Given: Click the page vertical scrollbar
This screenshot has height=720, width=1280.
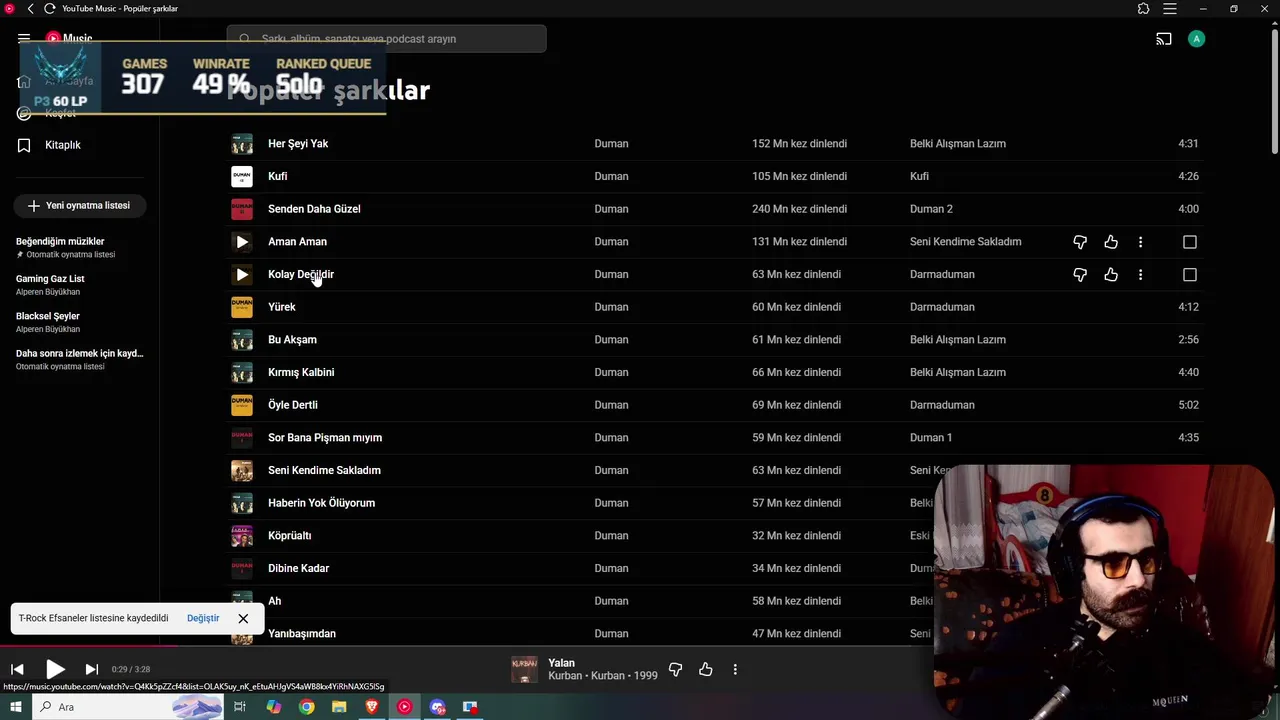Looking at the screenshot, I should (1274, 90).
